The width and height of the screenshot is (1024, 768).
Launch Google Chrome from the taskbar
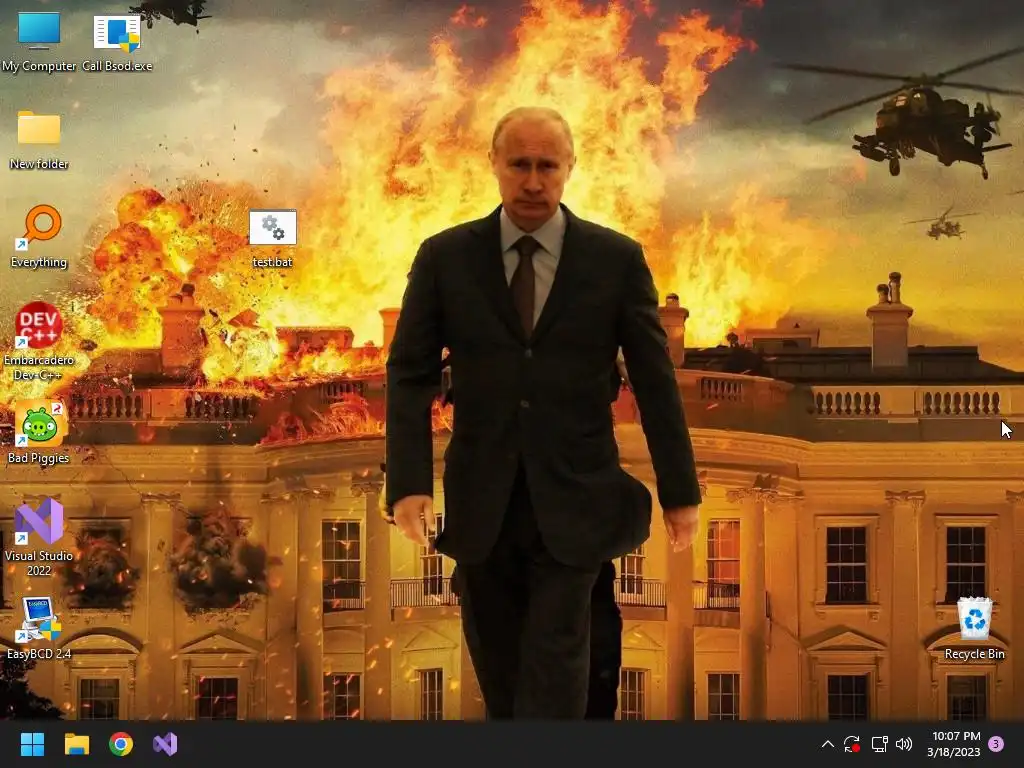click(x=121, y=744)
